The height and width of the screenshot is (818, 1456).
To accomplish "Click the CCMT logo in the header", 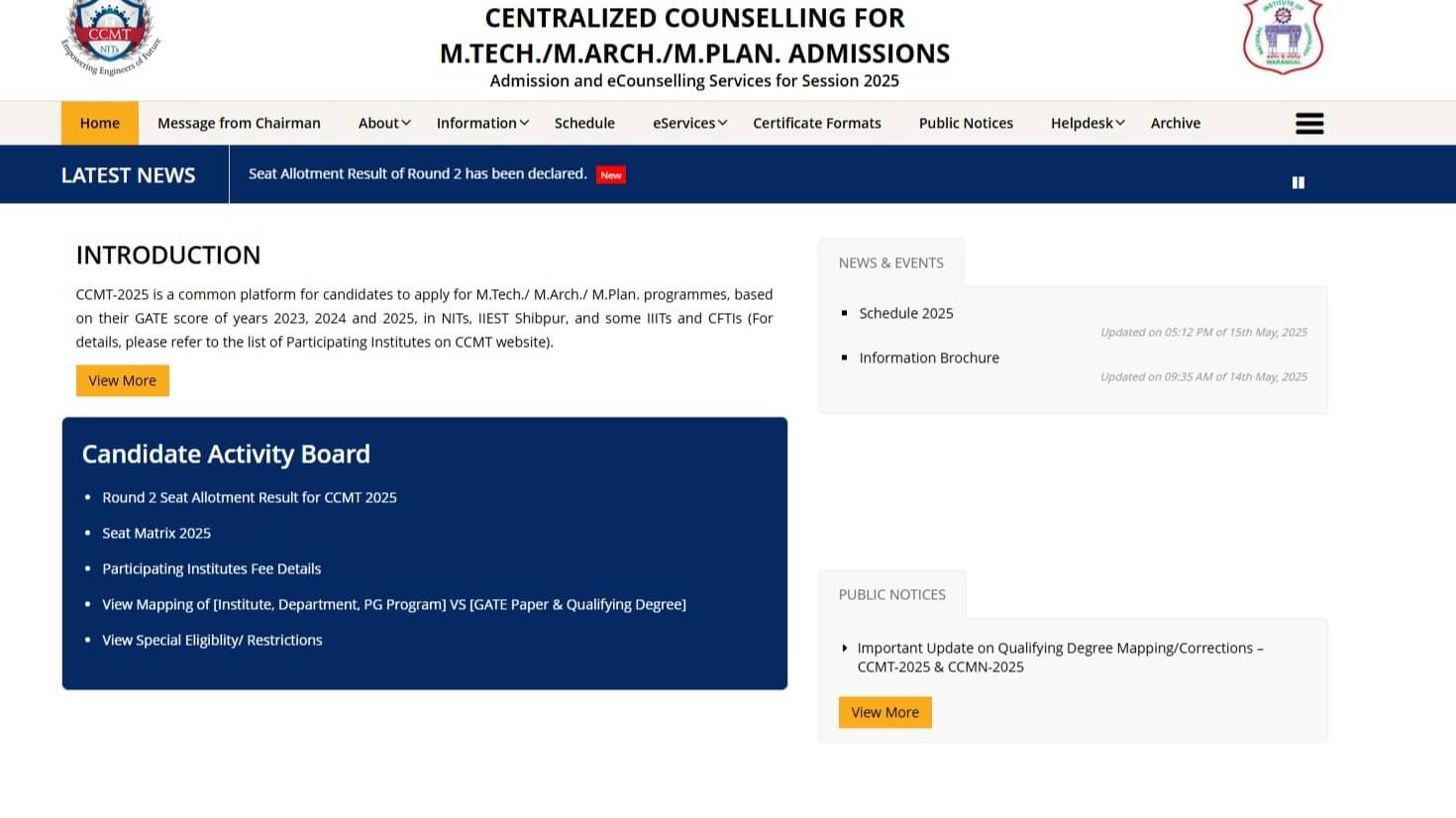I will [109, 38].
